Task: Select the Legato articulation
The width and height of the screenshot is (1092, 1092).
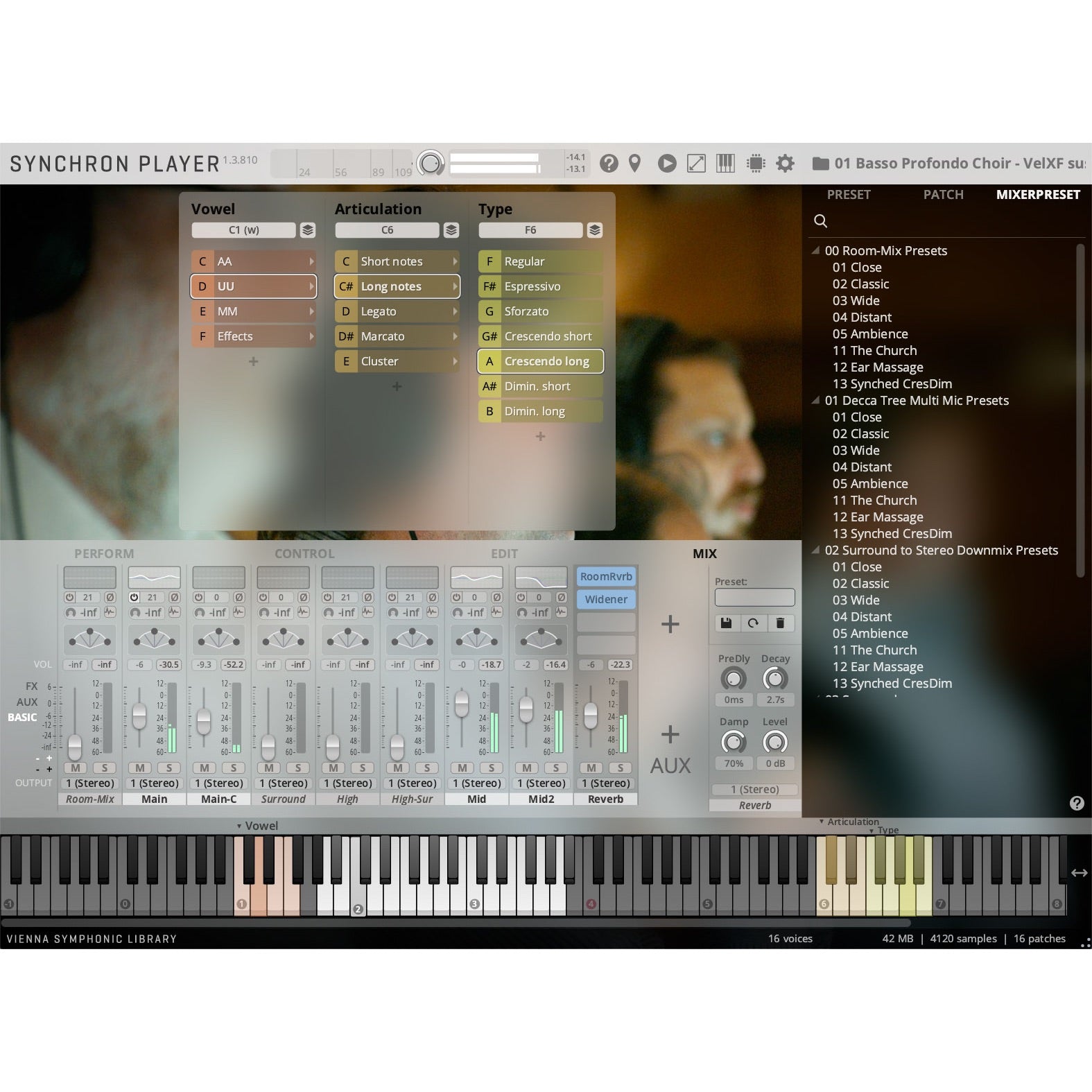Action: pos(397,312)
